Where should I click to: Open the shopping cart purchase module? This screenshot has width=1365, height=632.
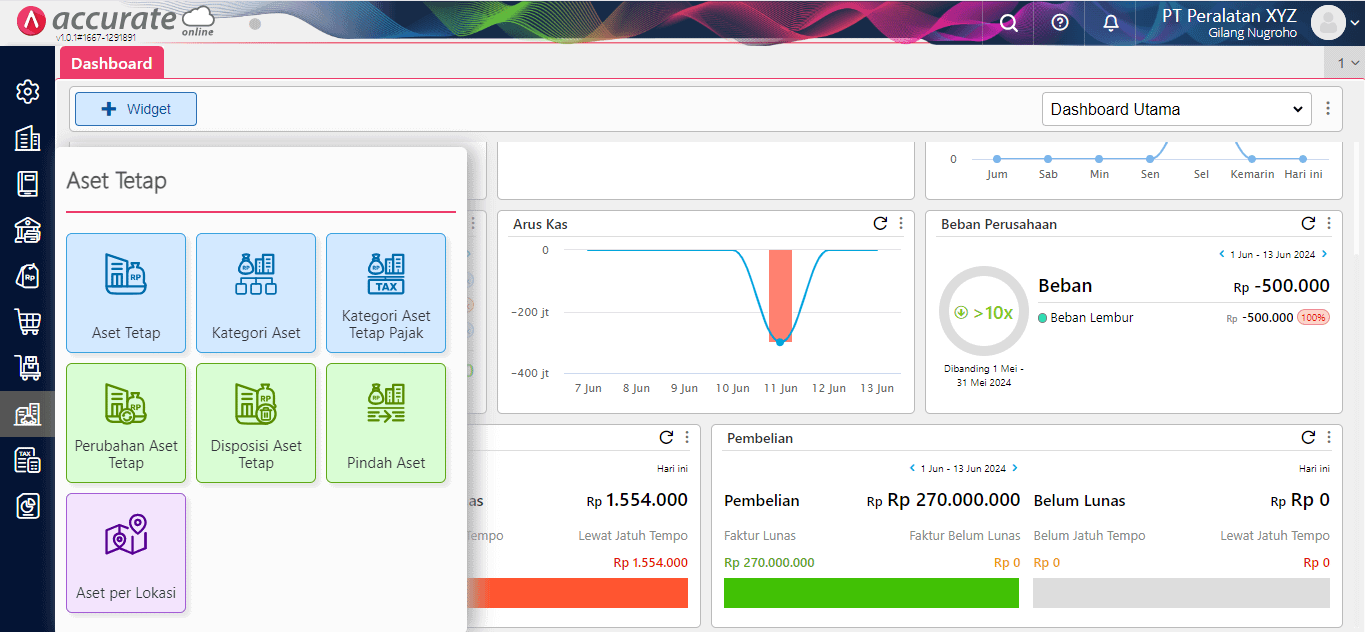(x=27, y=322)
